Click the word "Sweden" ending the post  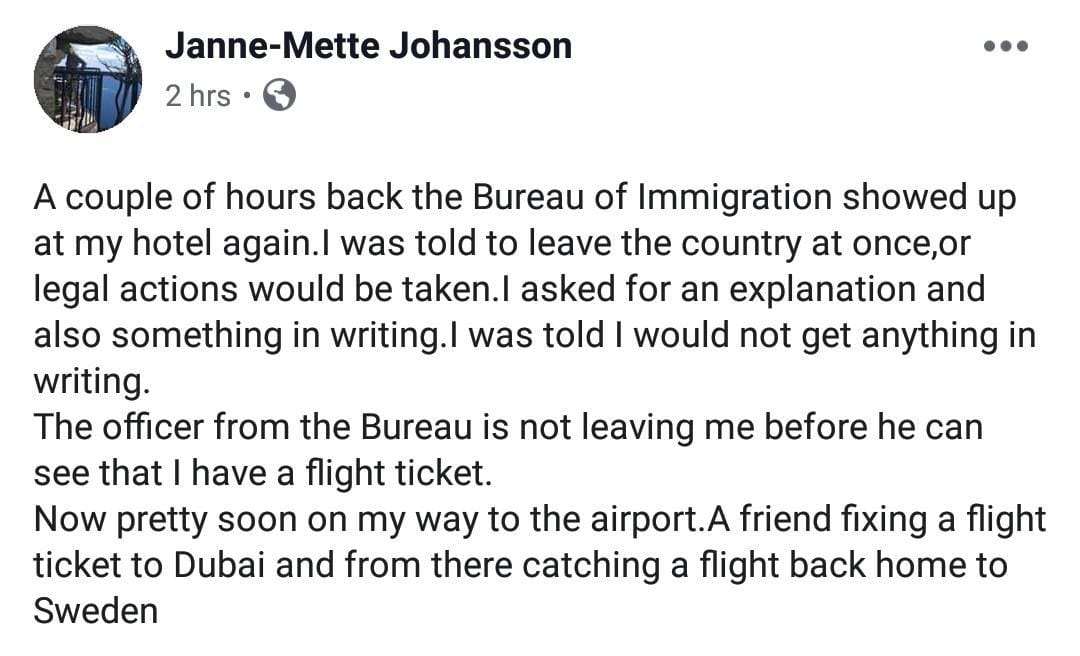tap(96, 611)
